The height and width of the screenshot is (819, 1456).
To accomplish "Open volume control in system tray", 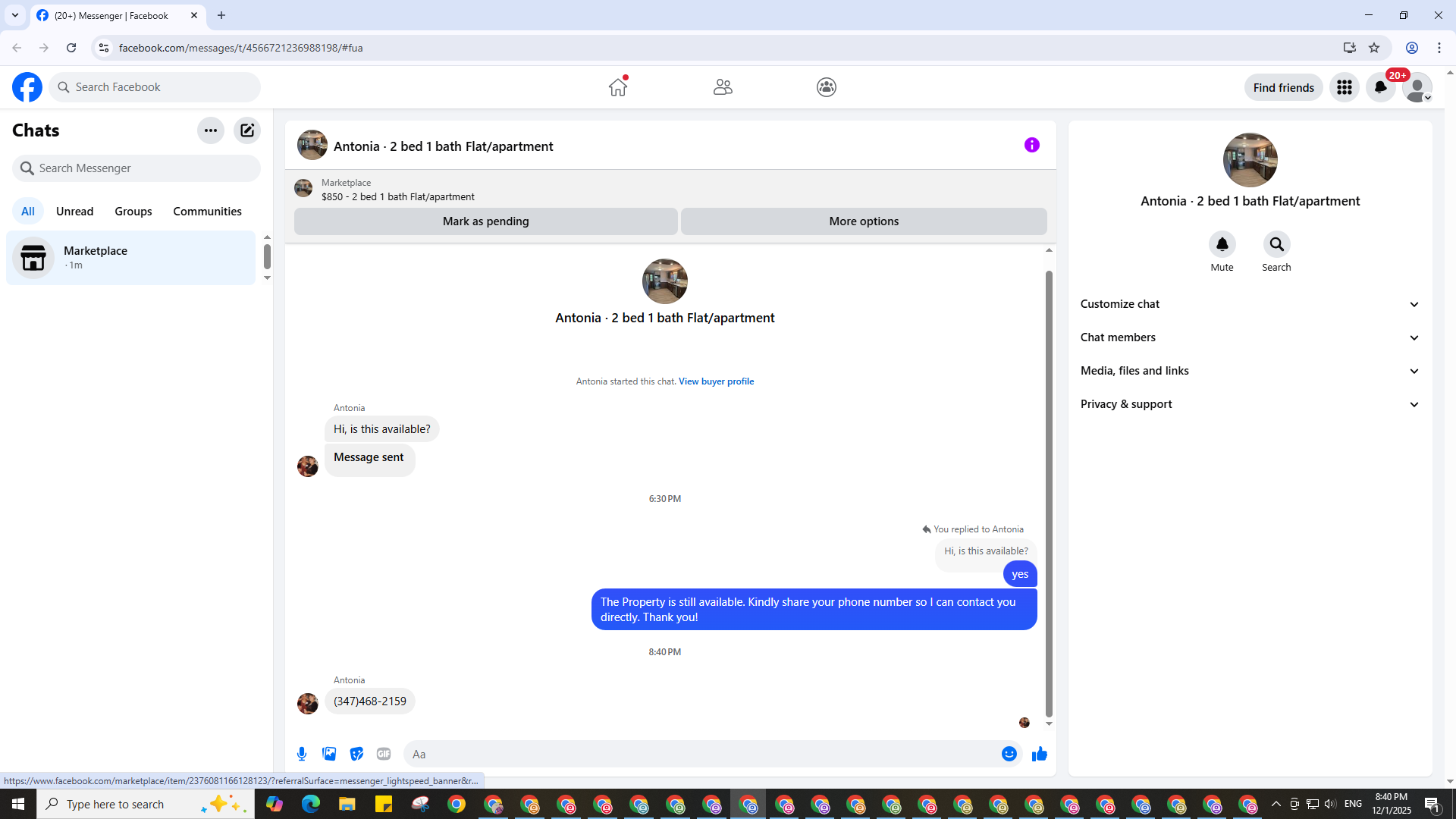I will coord(1330,804).
